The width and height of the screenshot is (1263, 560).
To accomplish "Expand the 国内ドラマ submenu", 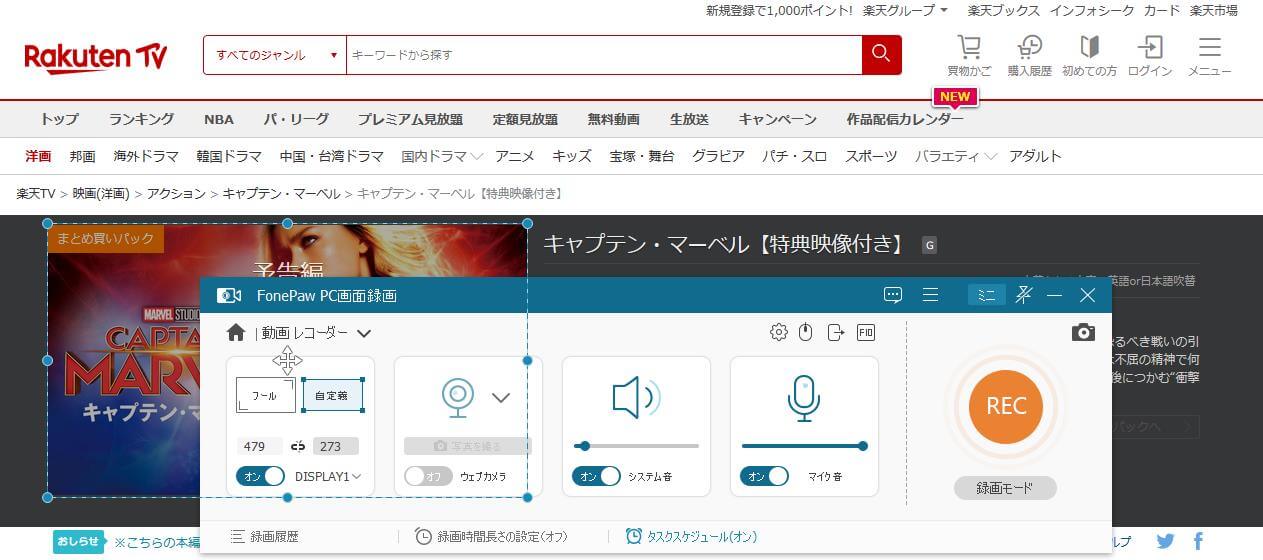I will tap(442, 156).
